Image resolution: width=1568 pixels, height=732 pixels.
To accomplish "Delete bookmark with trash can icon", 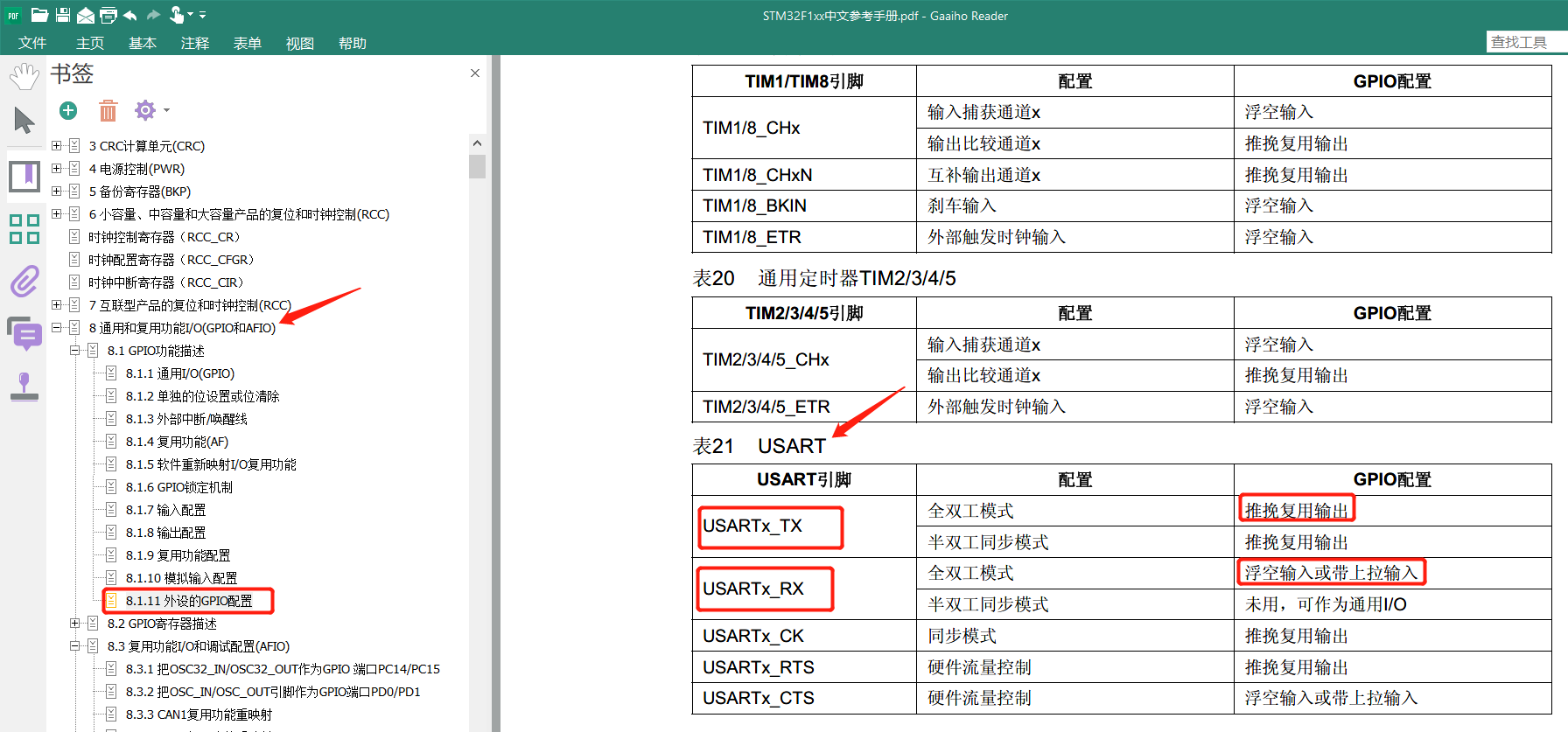I will (108, 110).
